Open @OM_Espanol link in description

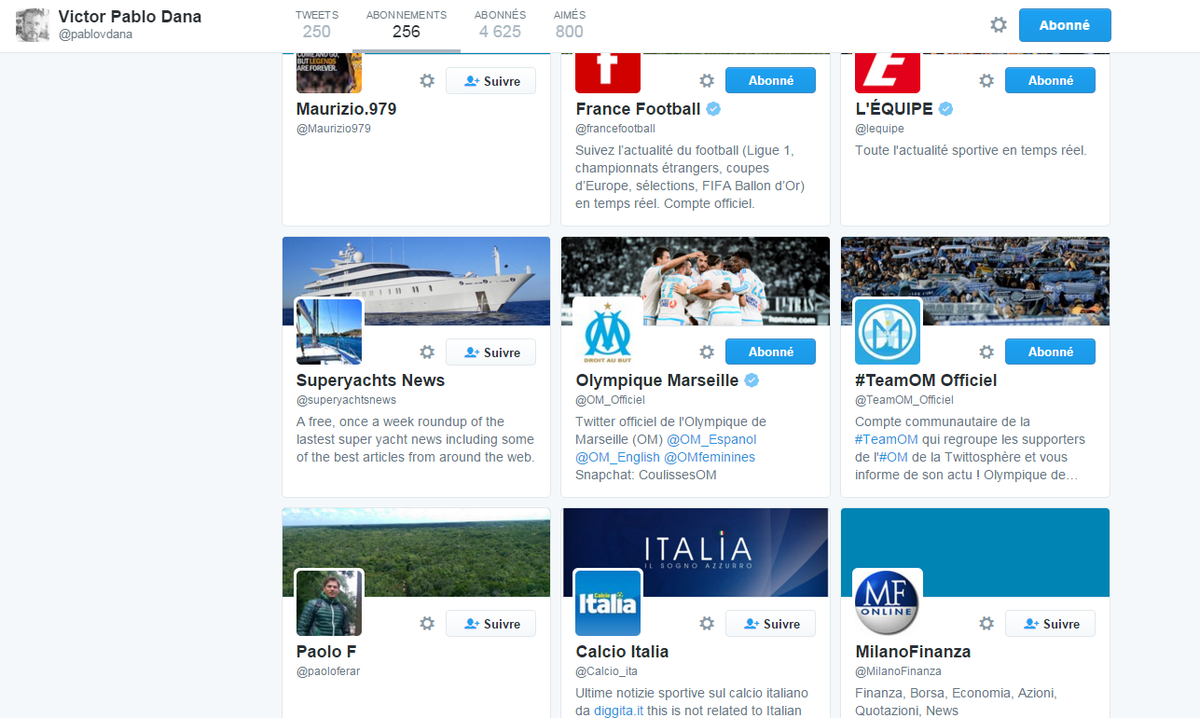712,439
